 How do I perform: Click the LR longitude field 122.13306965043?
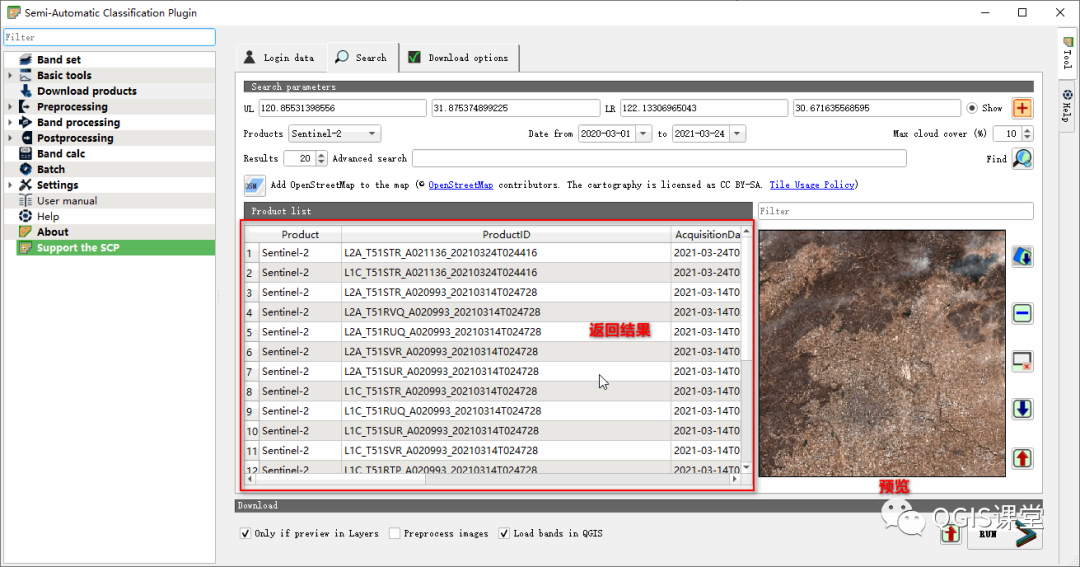tap(703, 108)
